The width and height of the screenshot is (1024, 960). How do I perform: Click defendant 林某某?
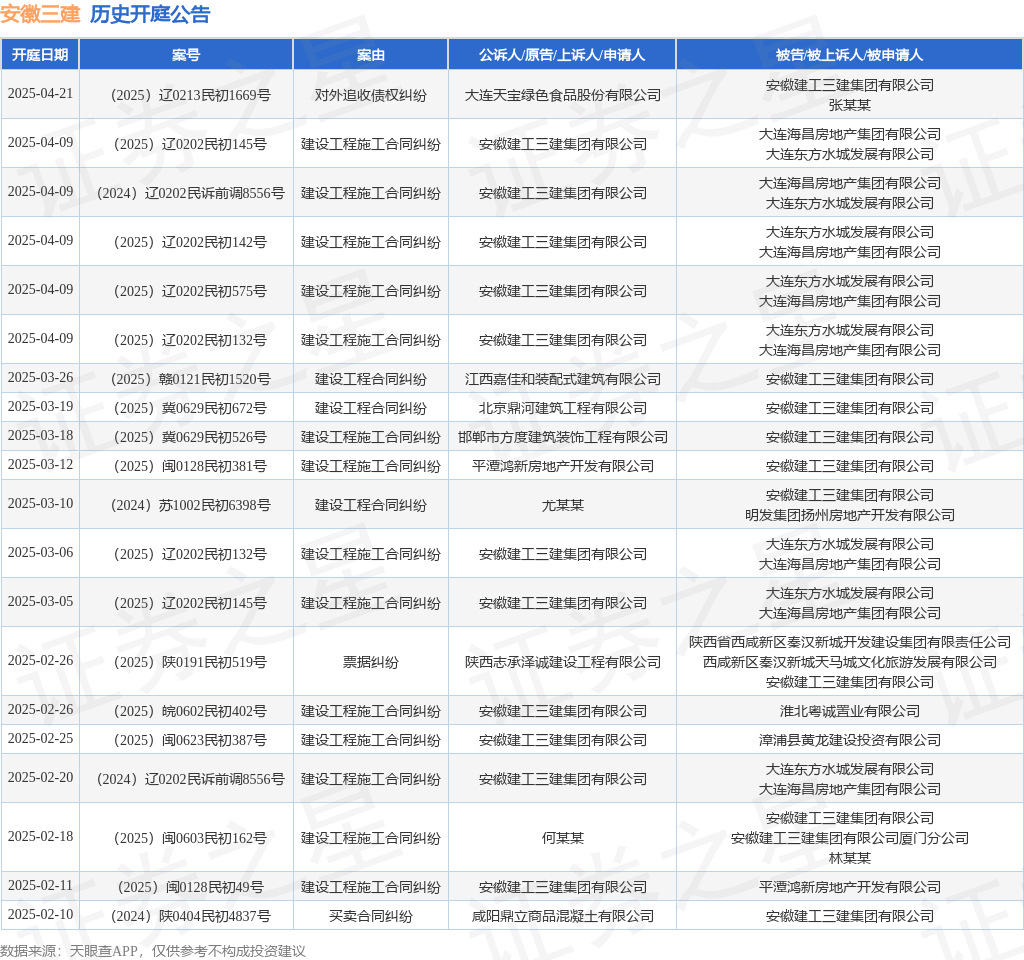pyautogui.click(x=849, y=858)
